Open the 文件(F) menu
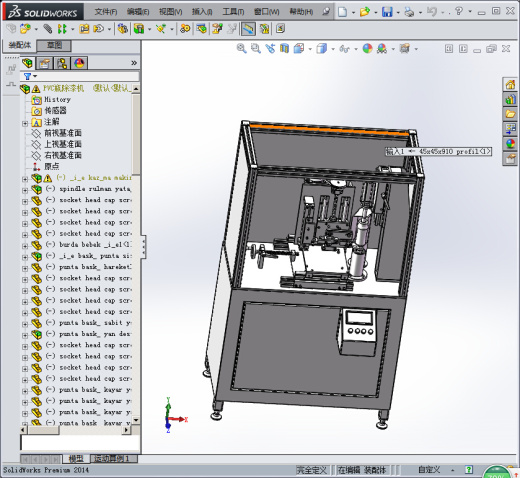The image size is (520, 478). pyautogui.click(x=106, y=12)
